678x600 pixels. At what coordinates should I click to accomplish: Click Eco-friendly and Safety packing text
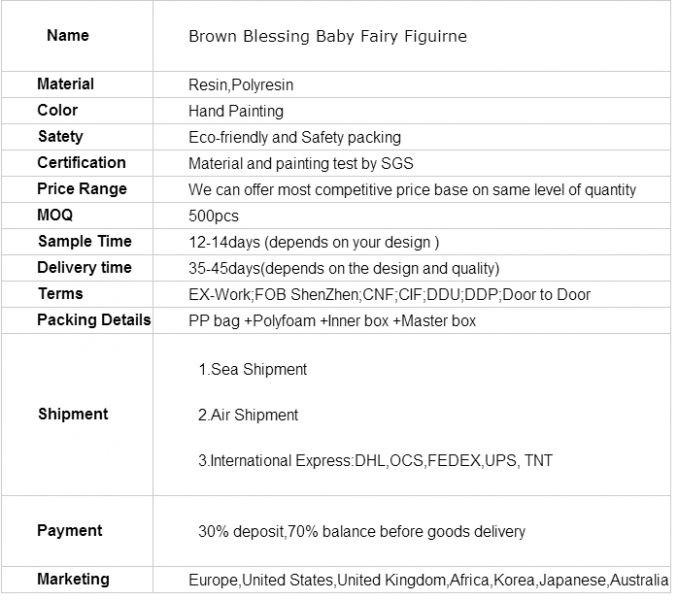click(x=295, y=137)
